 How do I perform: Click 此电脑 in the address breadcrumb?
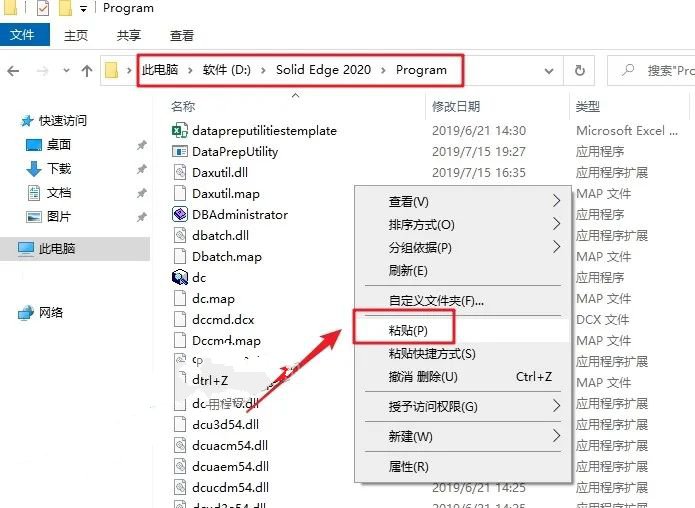tap(160, 70)
